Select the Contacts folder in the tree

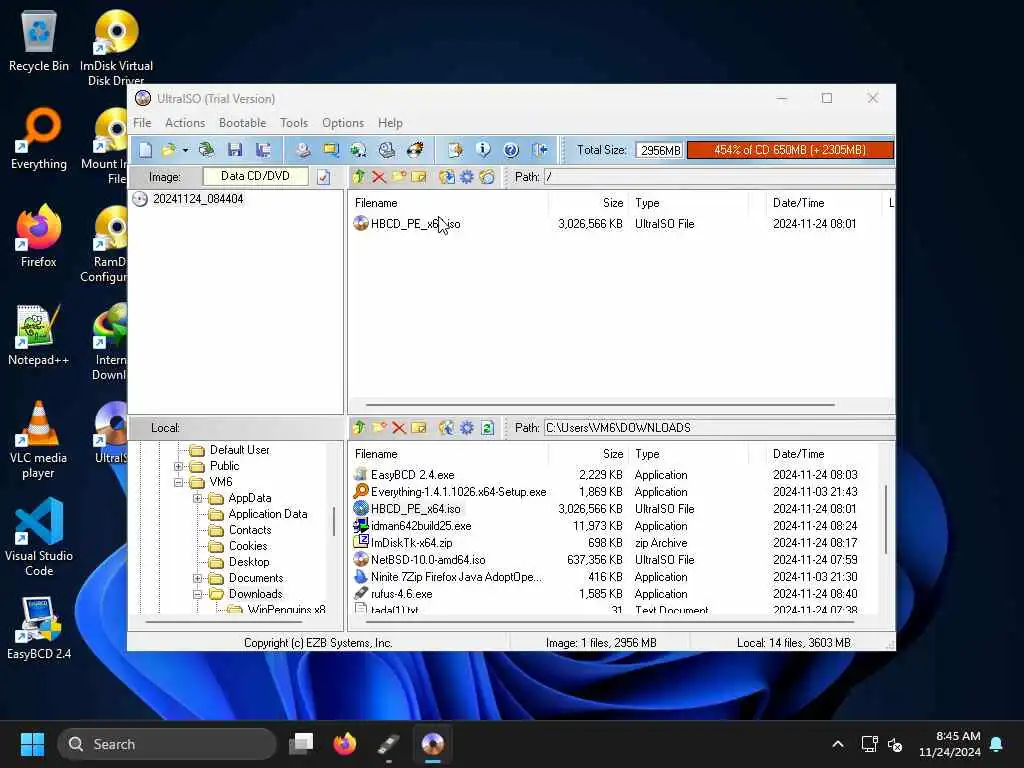[x=249, y=530]
